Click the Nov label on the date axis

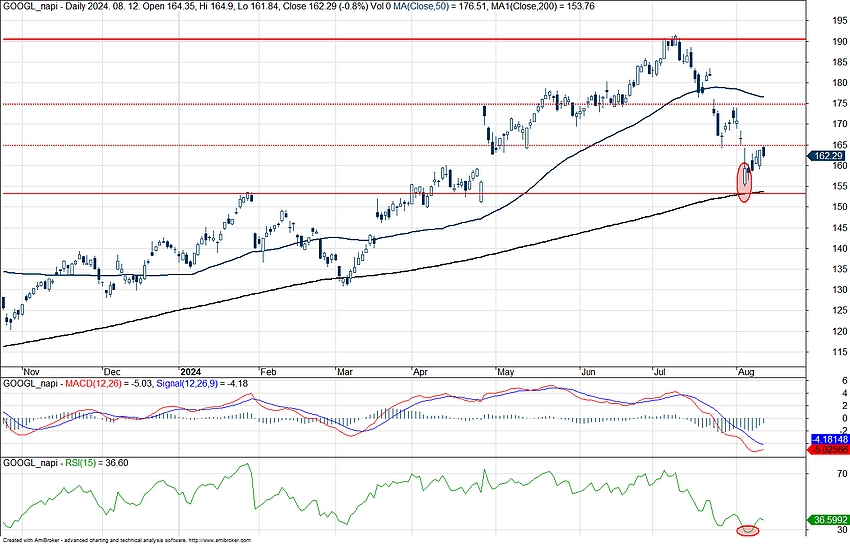pyautogui.click(x=31, y=372)
